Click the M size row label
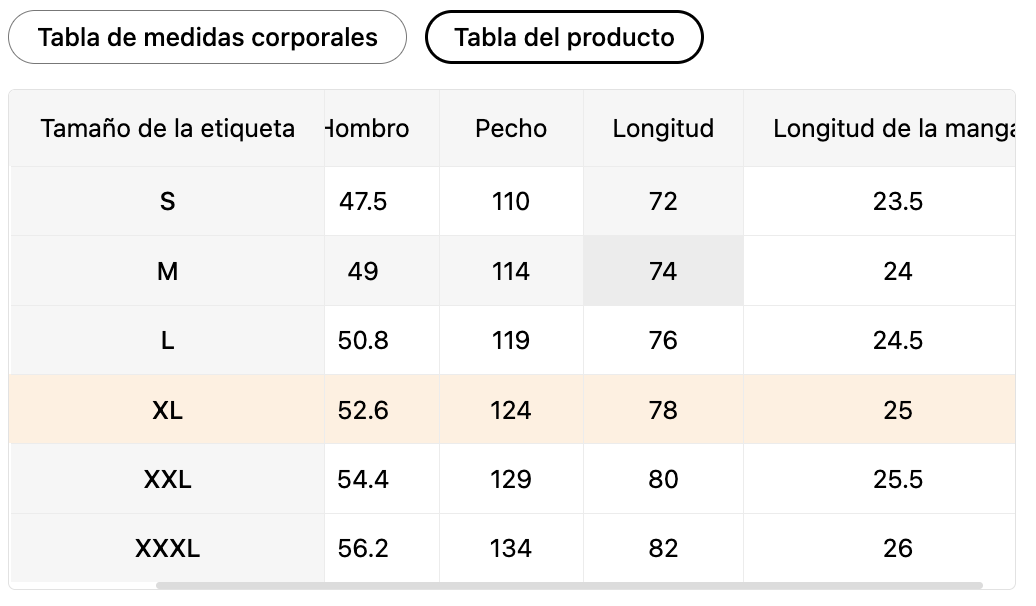This screenshot has height=606, width=1036. coord(167,271)
